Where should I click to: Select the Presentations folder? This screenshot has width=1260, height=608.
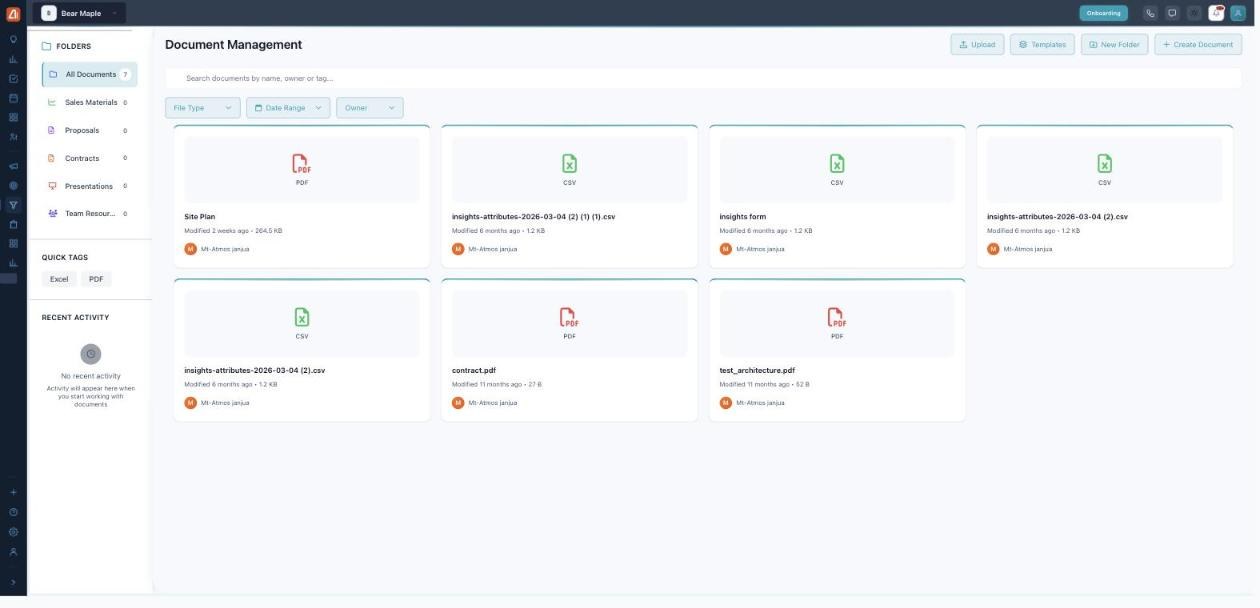89,186
